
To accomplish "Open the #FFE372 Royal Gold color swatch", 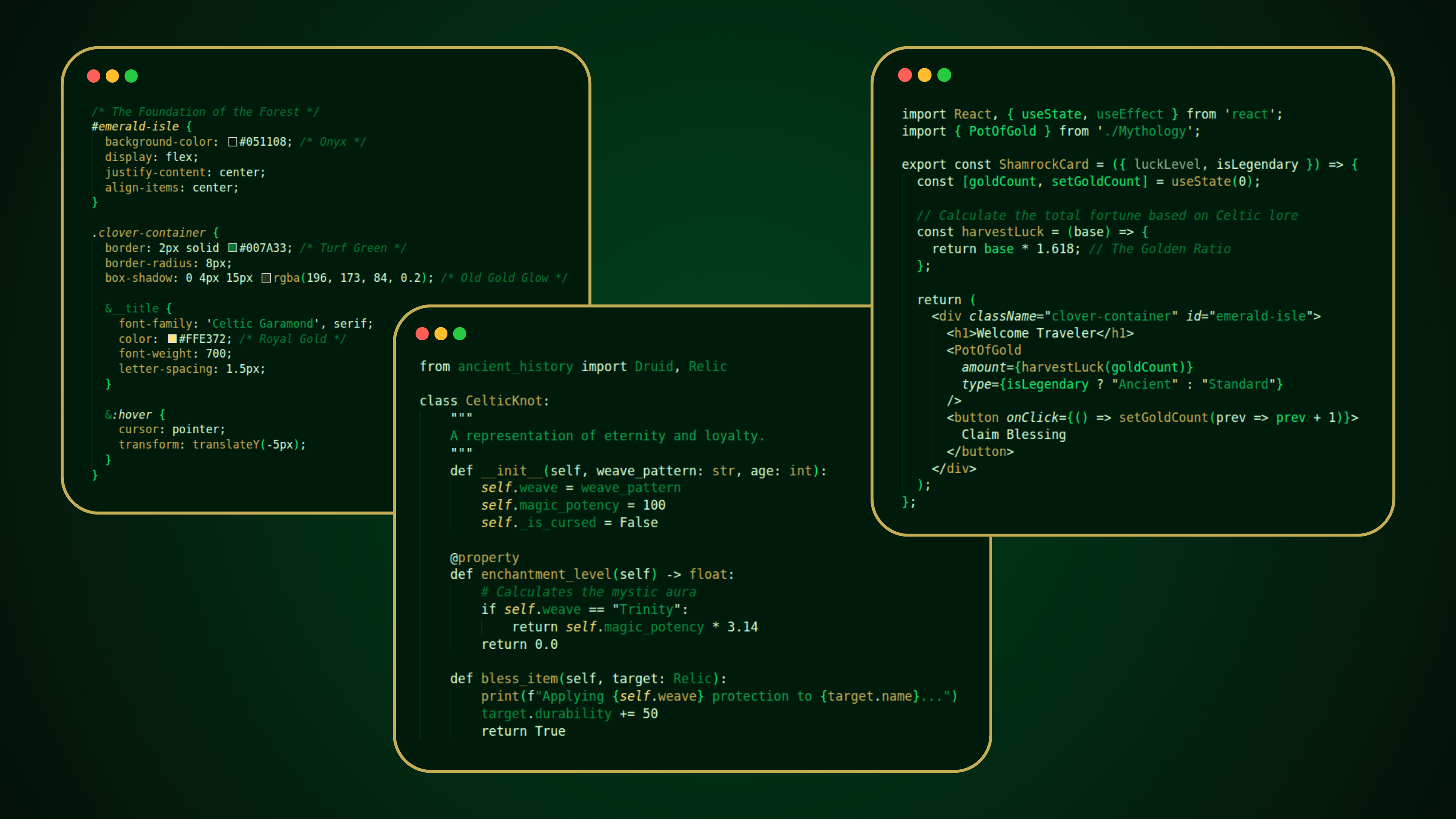I will coord(172,339).
